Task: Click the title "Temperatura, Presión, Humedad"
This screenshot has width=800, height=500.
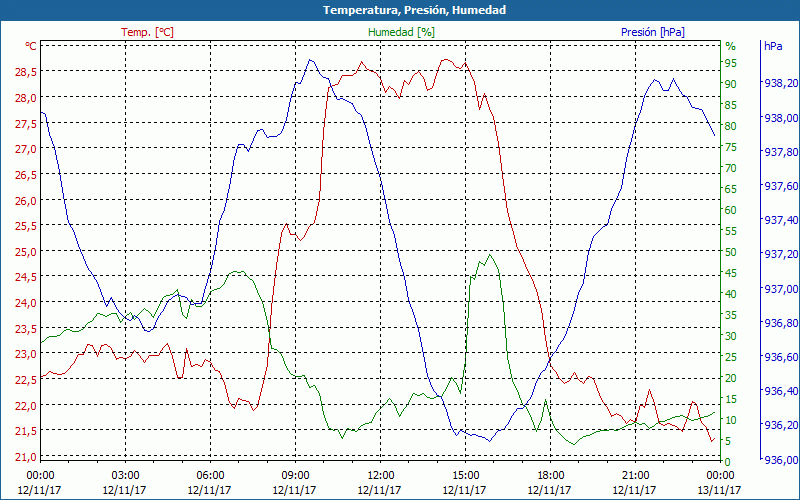Action: point(414,10)
